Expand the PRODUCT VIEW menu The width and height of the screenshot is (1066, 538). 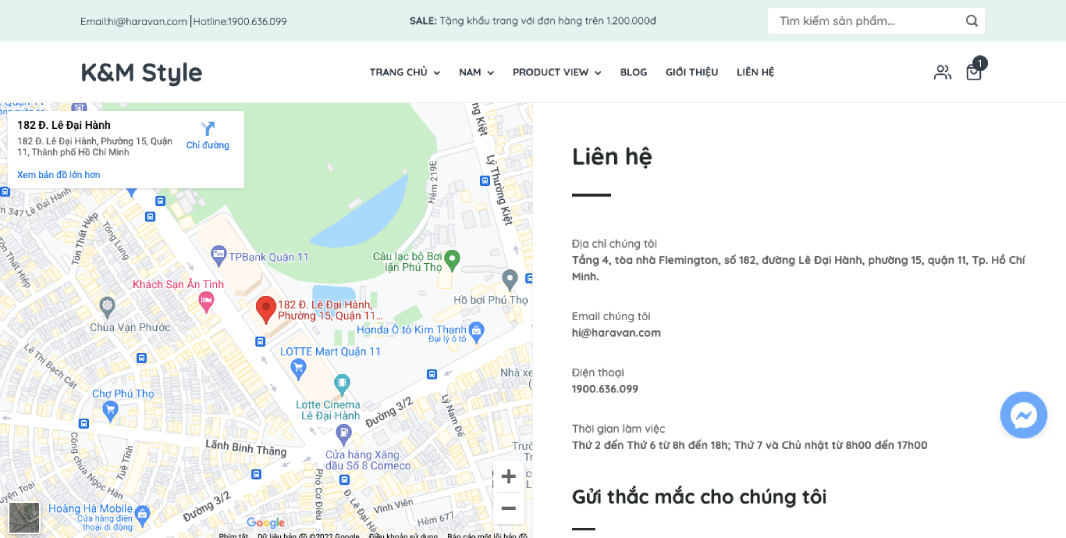557,72
